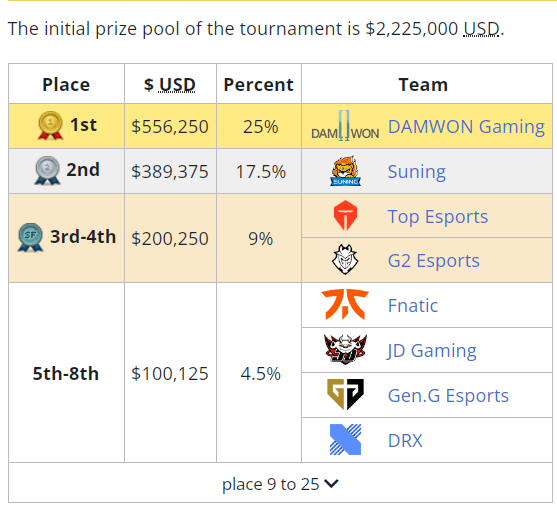Click the Gen.G Esports logo
This screenshot has height=511, width=557.
point(345,394)
